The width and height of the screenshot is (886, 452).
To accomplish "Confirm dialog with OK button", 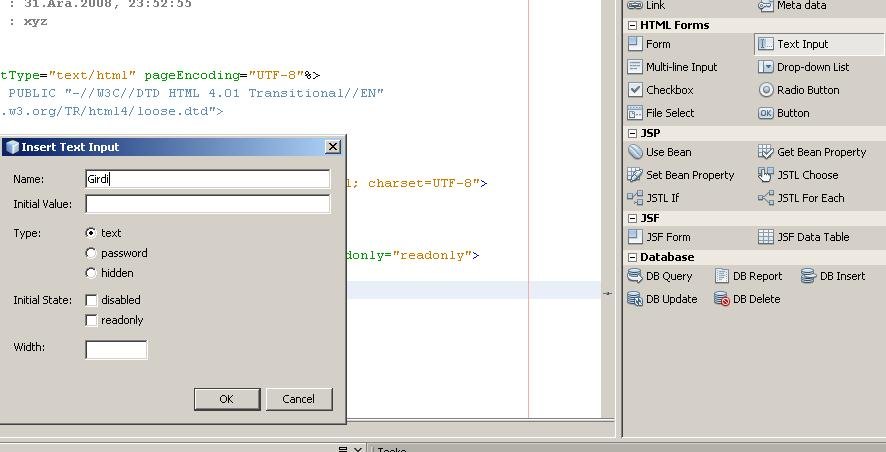I will (227, 399).
